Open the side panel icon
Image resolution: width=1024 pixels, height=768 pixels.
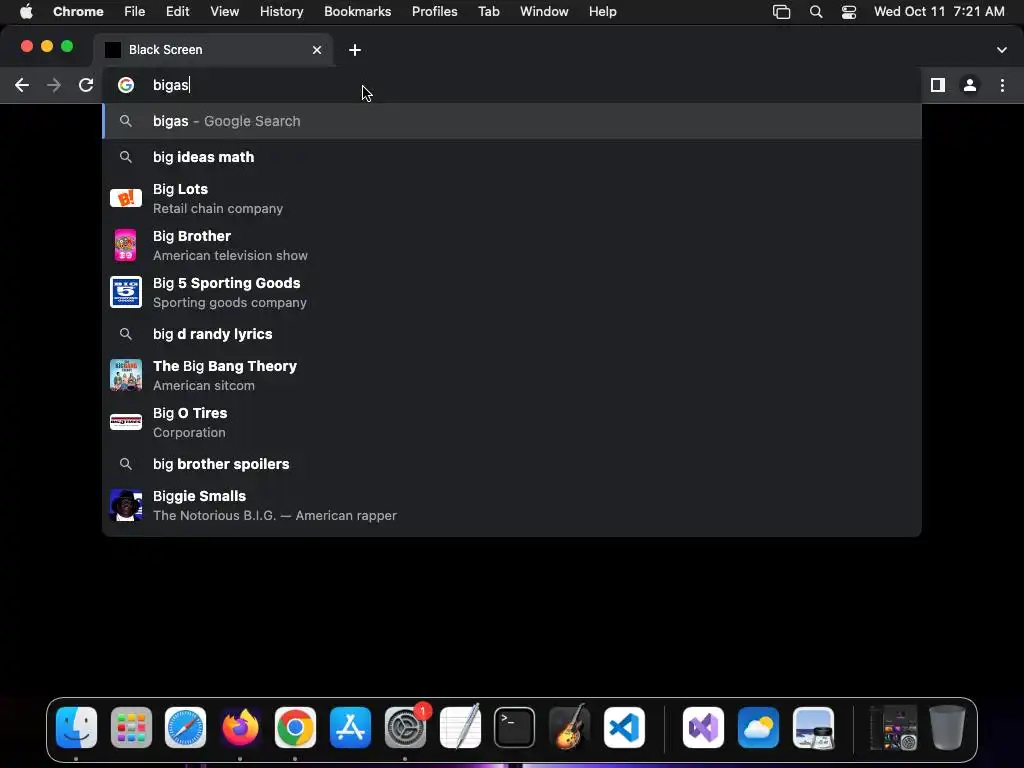pos(938,85)
